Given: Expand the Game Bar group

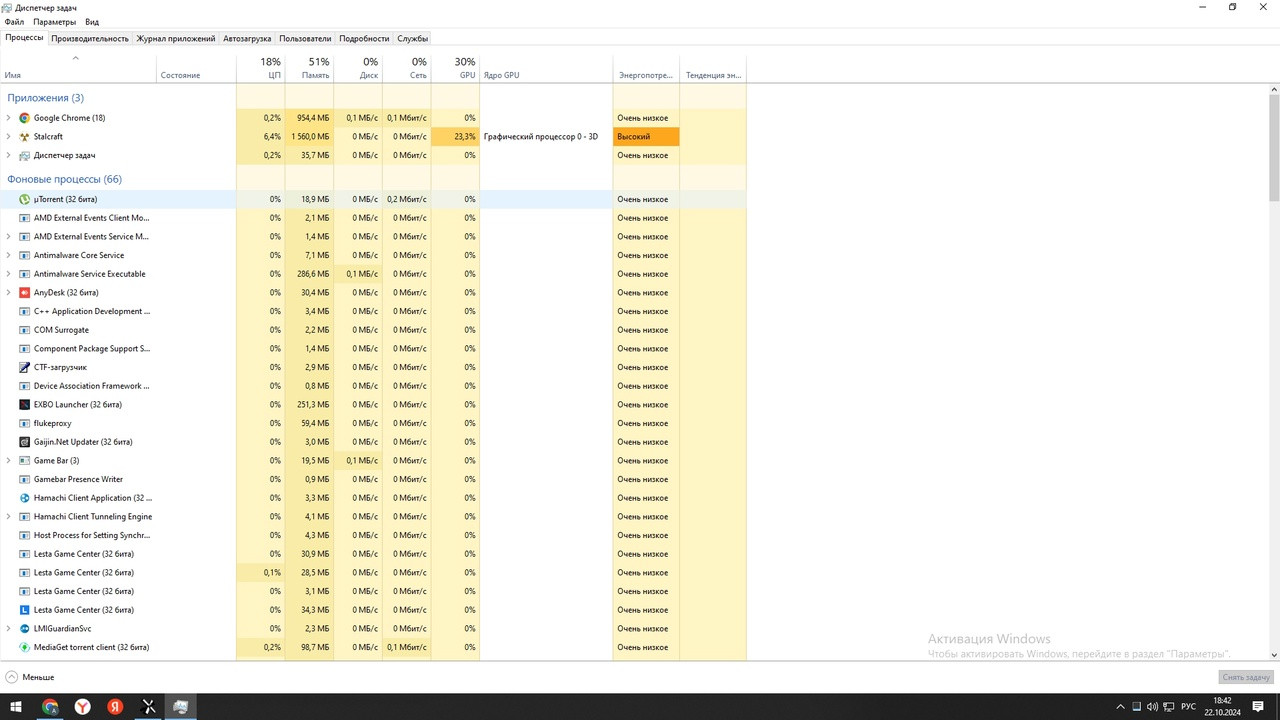Looking at the screenshot, I should pos(9,460).
